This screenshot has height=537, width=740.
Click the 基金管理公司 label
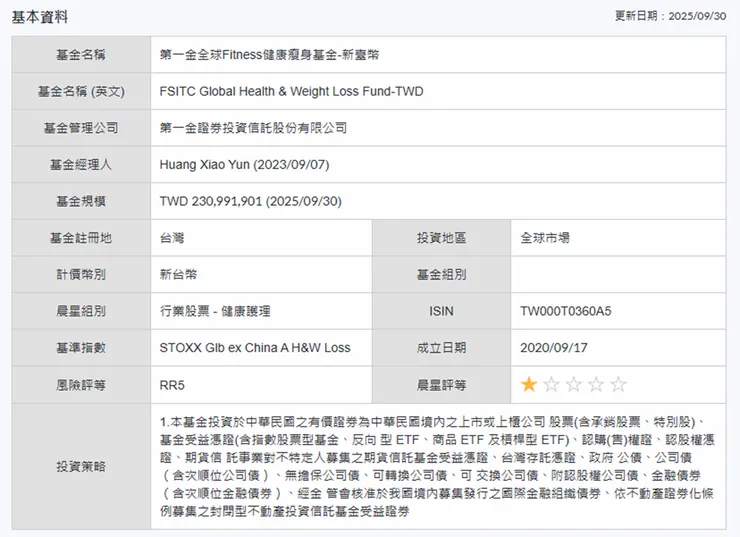(x=81, y=128)
